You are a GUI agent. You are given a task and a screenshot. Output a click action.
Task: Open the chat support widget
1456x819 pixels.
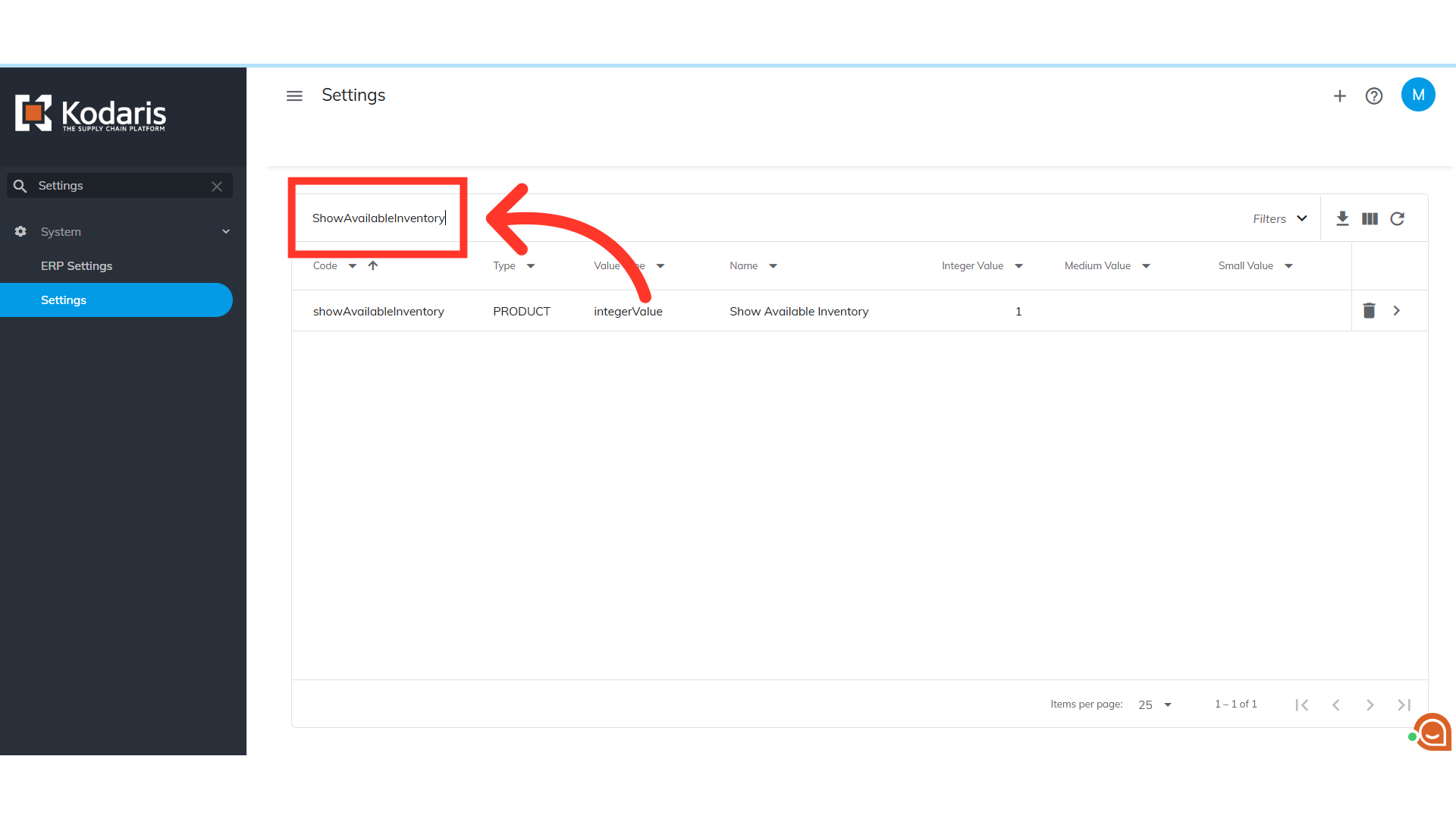click(1432, 733)
